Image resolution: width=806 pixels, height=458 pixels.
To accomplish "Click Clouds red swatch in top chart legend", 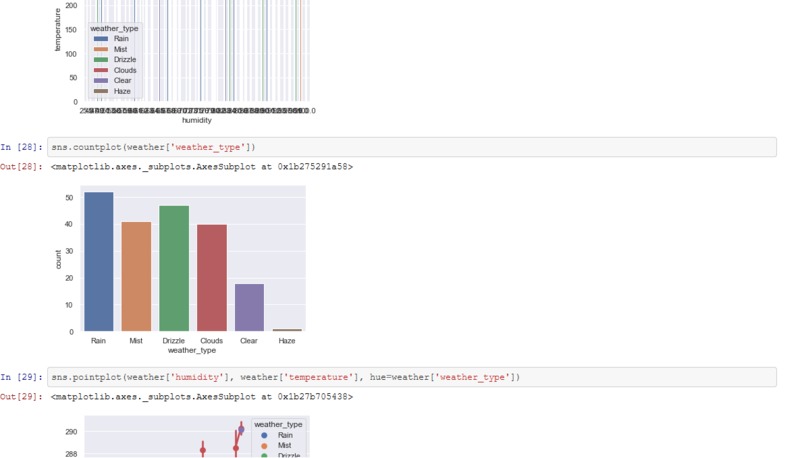I will [x=101, y=70].
